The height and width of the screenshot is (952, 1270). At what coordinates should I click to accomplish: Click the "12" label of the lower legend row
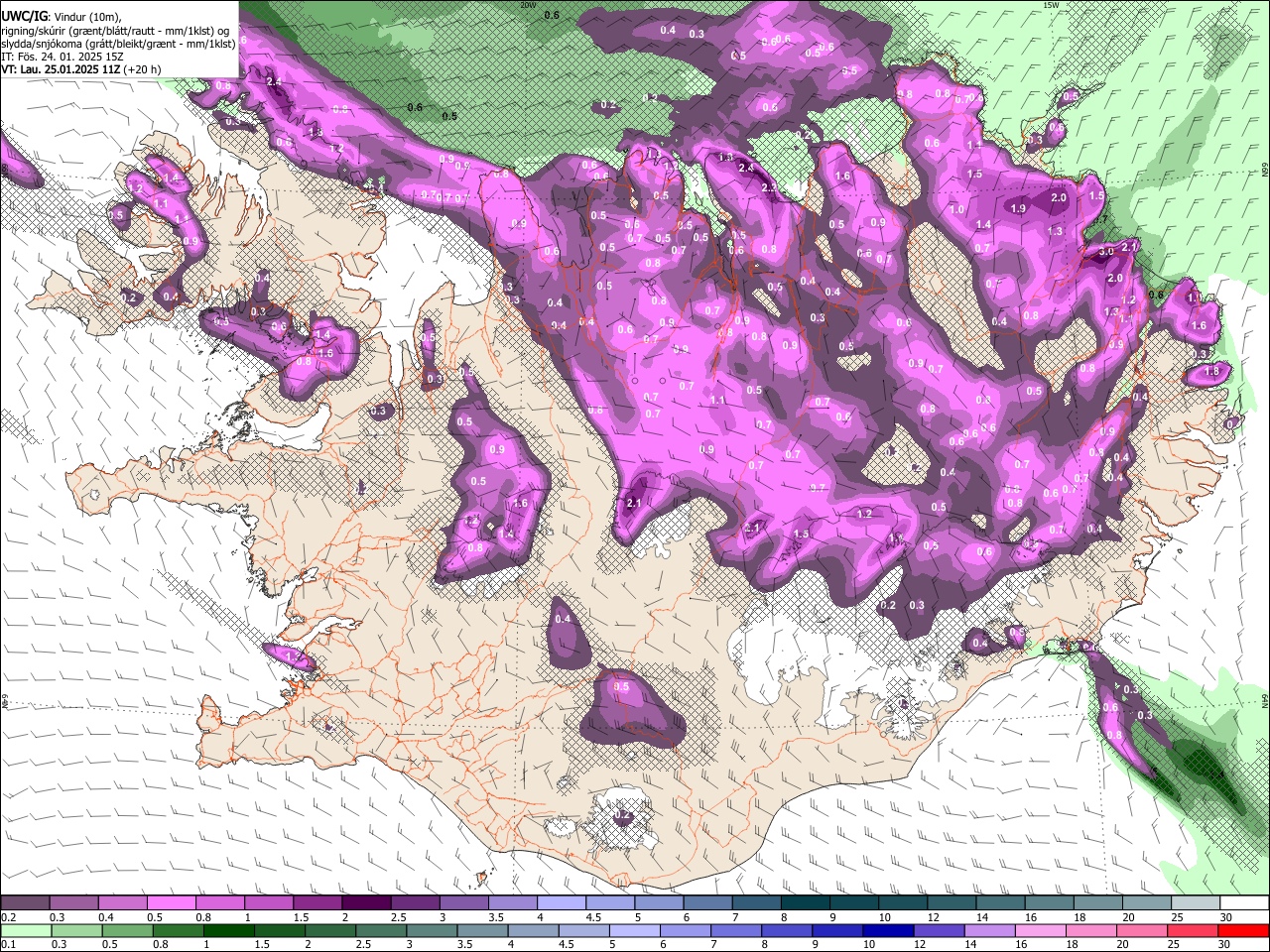(x=918, y=944)
